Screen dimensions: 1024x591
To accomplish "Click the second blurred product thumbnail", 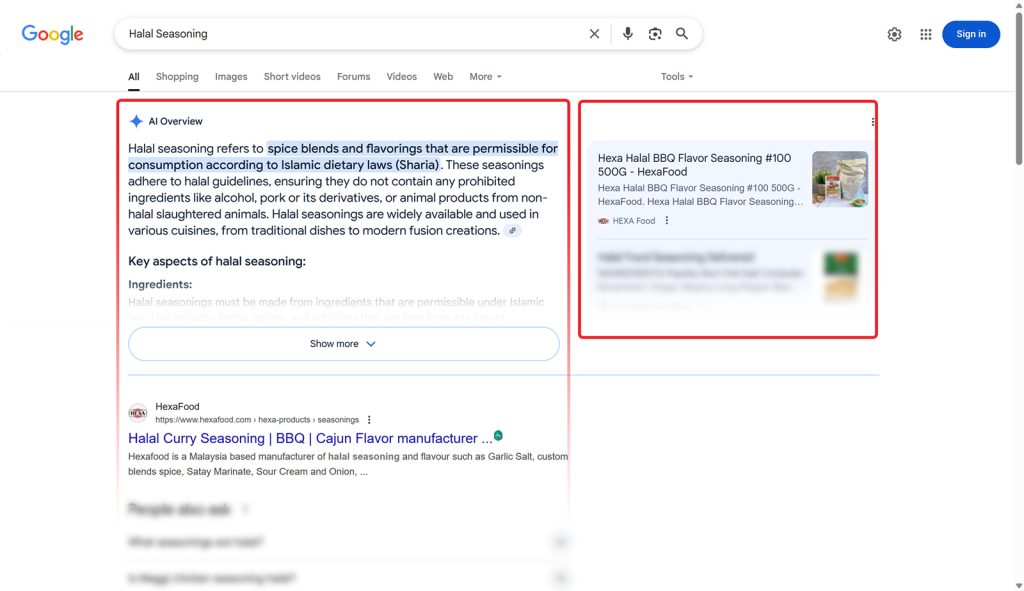I will pos(840,276).
